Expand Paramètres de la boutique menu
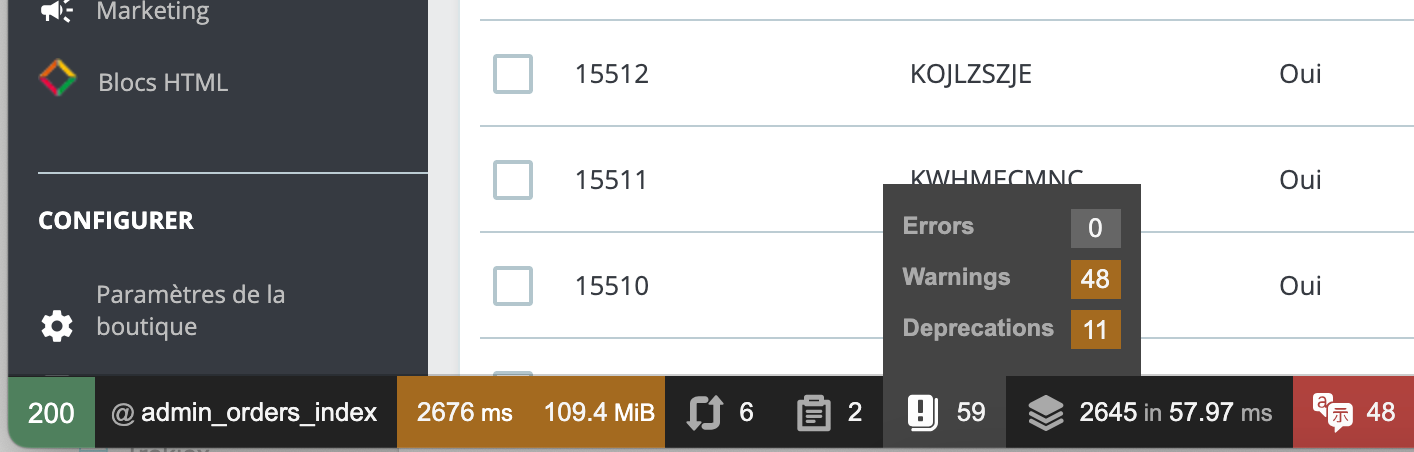Viewport: 1414px width, 452px height. [191, 311]
